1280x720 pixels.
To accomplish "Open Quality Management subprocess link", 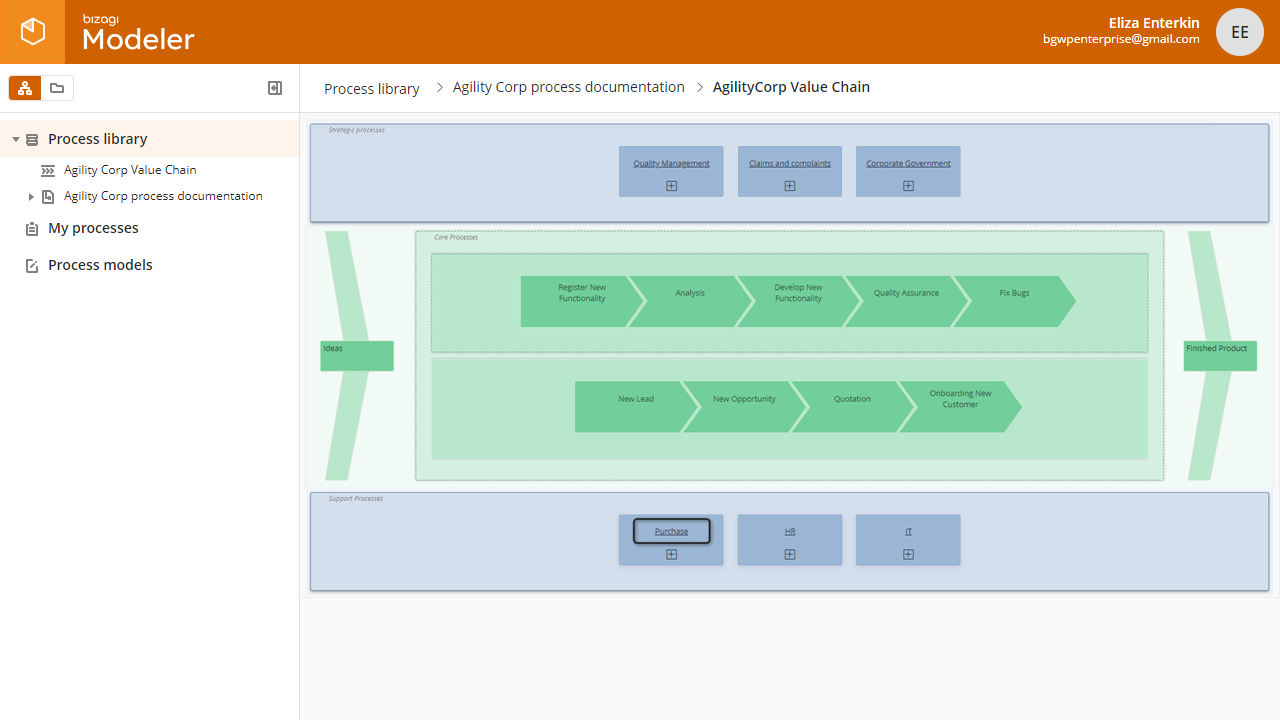I will [x=671, y=163].
